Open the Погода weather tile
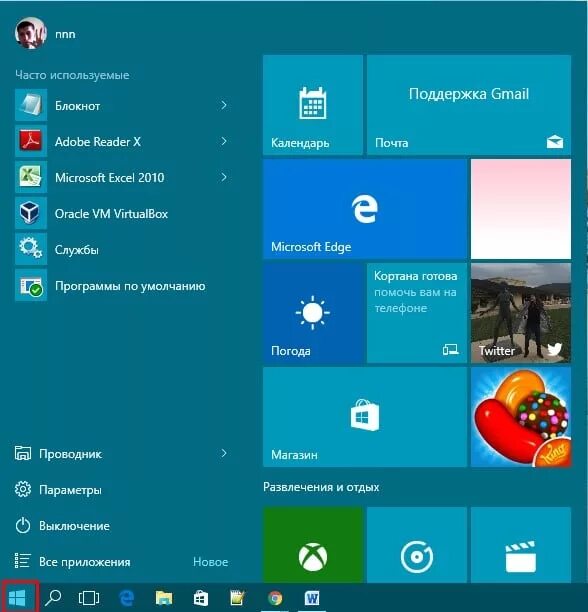 coord(313,313)
